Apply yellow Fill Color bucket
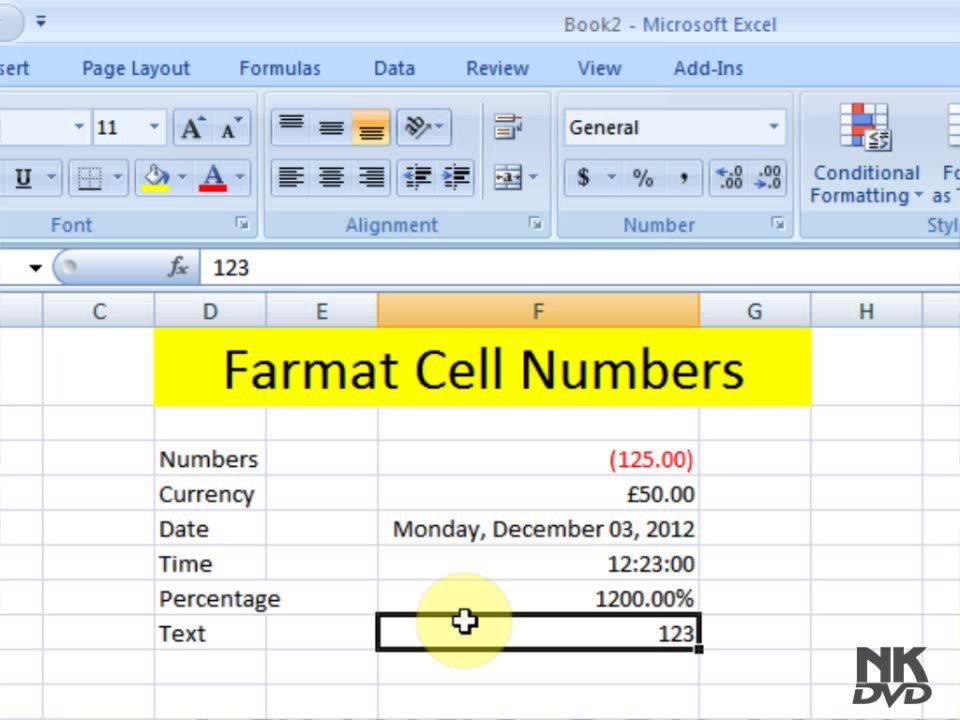The height and width of the screenshot is (720, 960). pos(156,178)
